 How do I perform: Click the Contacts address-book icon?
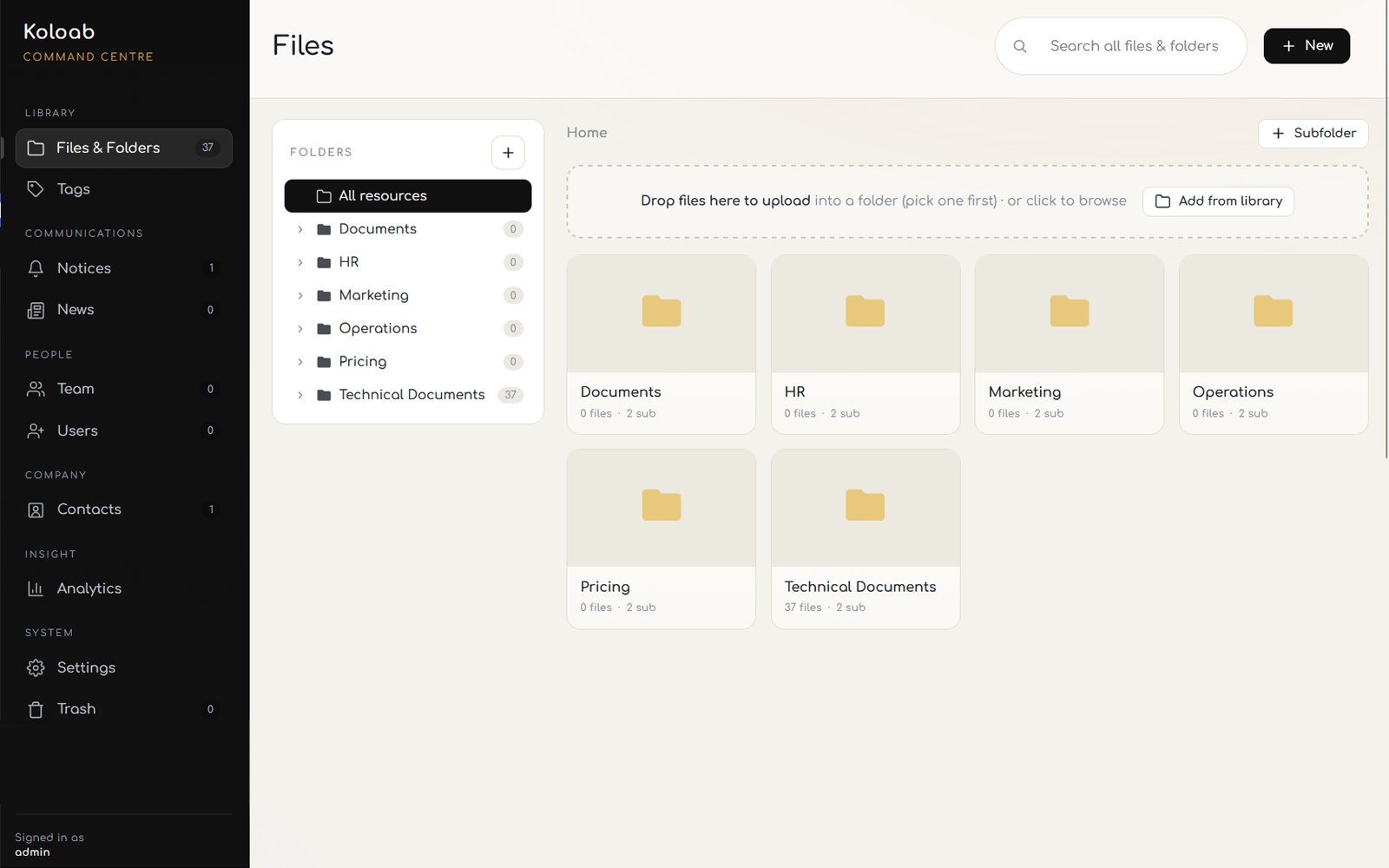36,510
